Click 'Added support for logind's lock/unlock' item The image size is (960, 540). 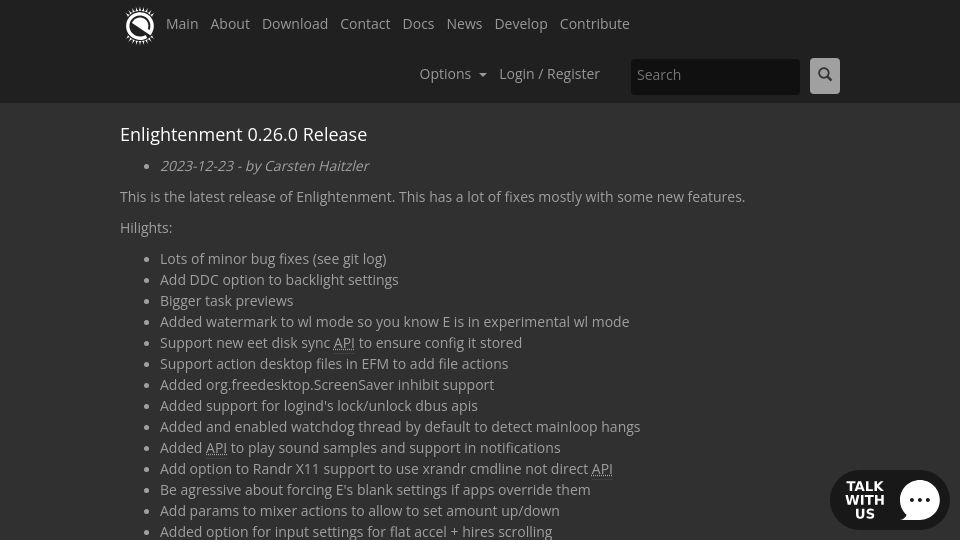tap(318, 406)
